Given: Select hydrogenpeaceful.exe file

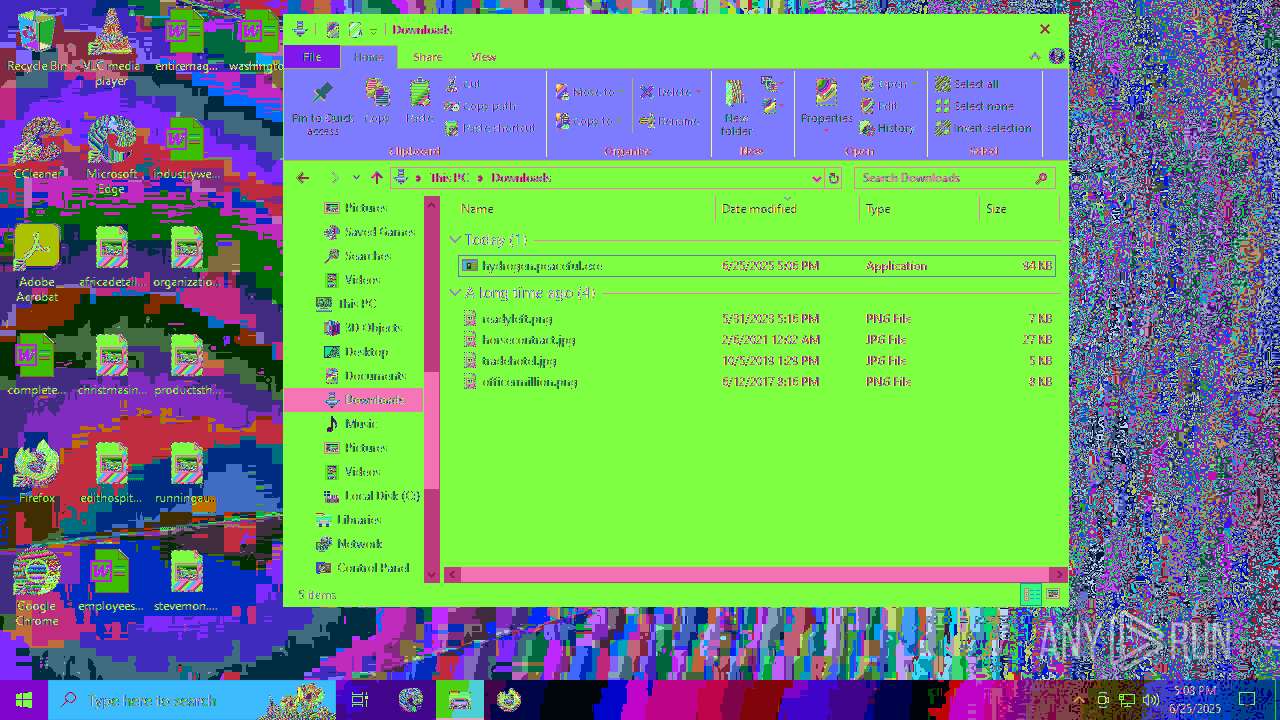Looking at the screenshot, I should pos(756,266).
